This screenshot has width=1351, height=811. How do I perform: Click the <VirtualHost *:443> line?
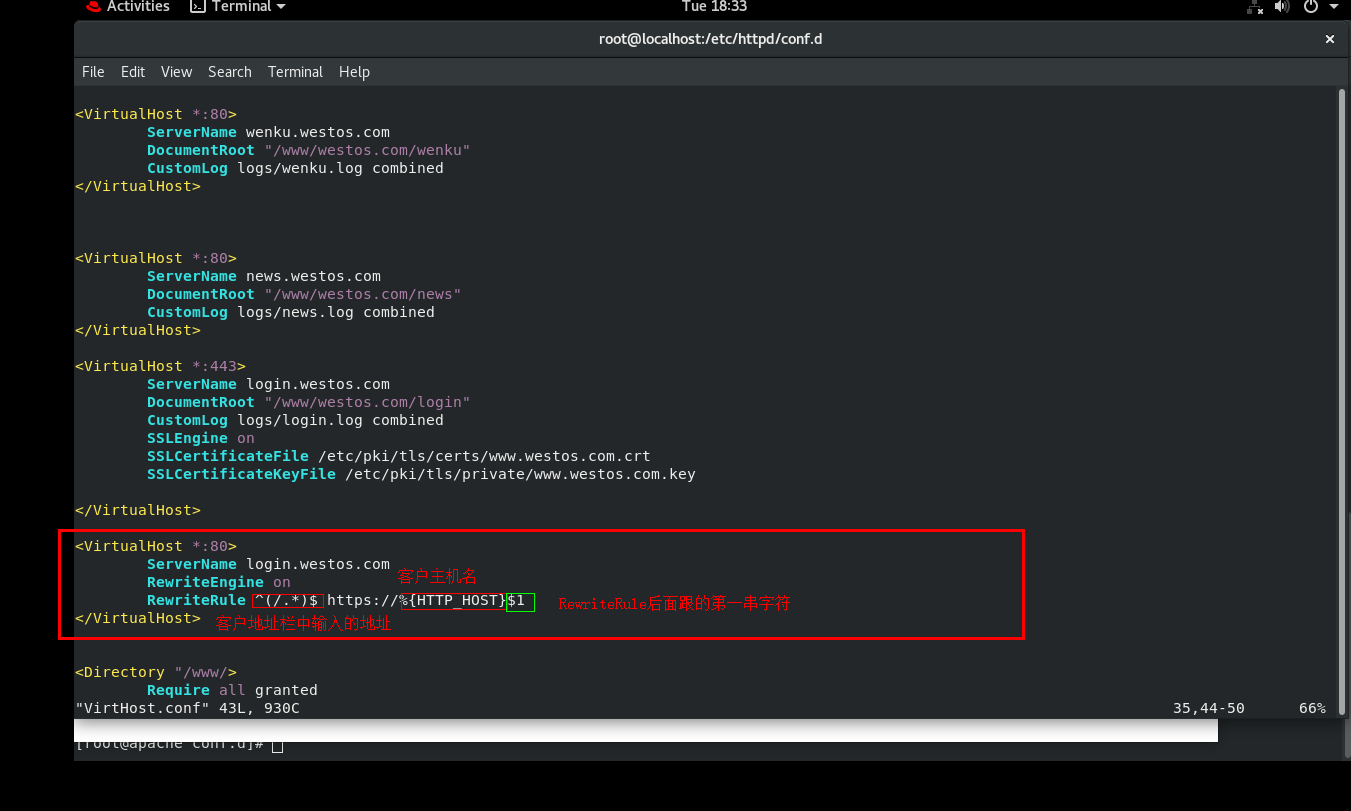[x=160, y=366]
